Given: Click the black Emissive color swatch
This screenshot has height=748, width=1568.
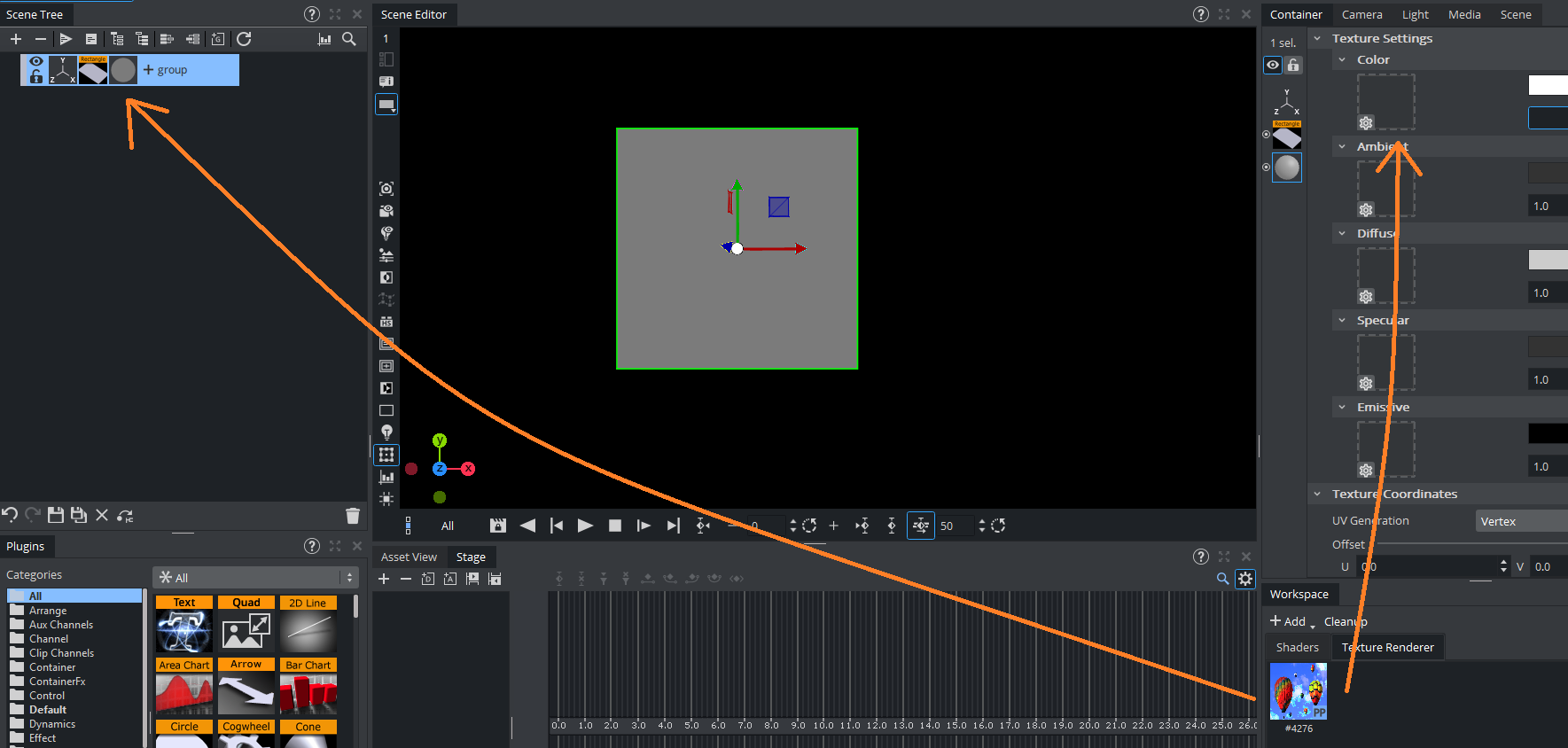Looking at the screenshot, I should click(1548, 432).
